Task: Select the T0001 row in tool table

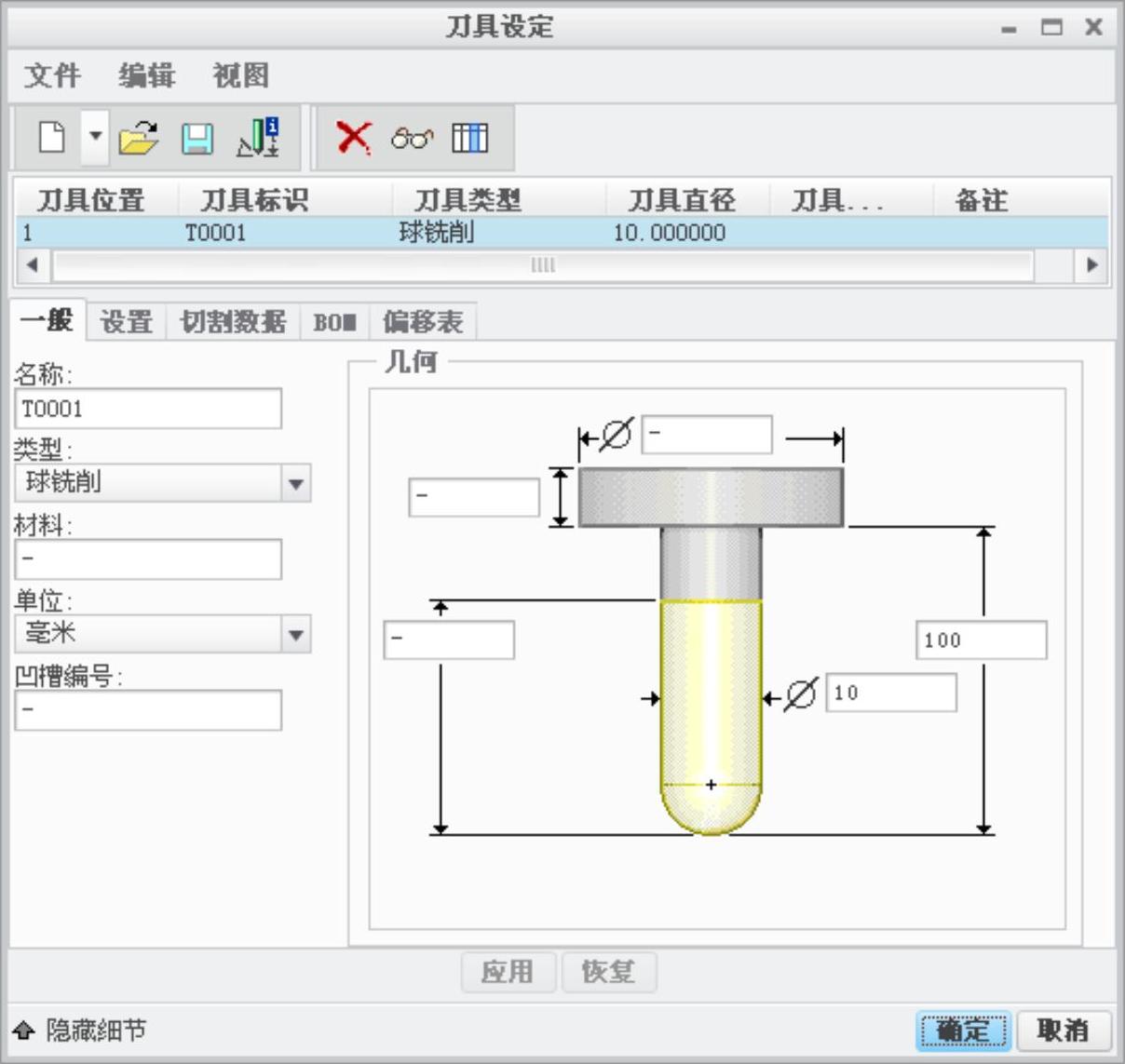Action: [562, 233]
